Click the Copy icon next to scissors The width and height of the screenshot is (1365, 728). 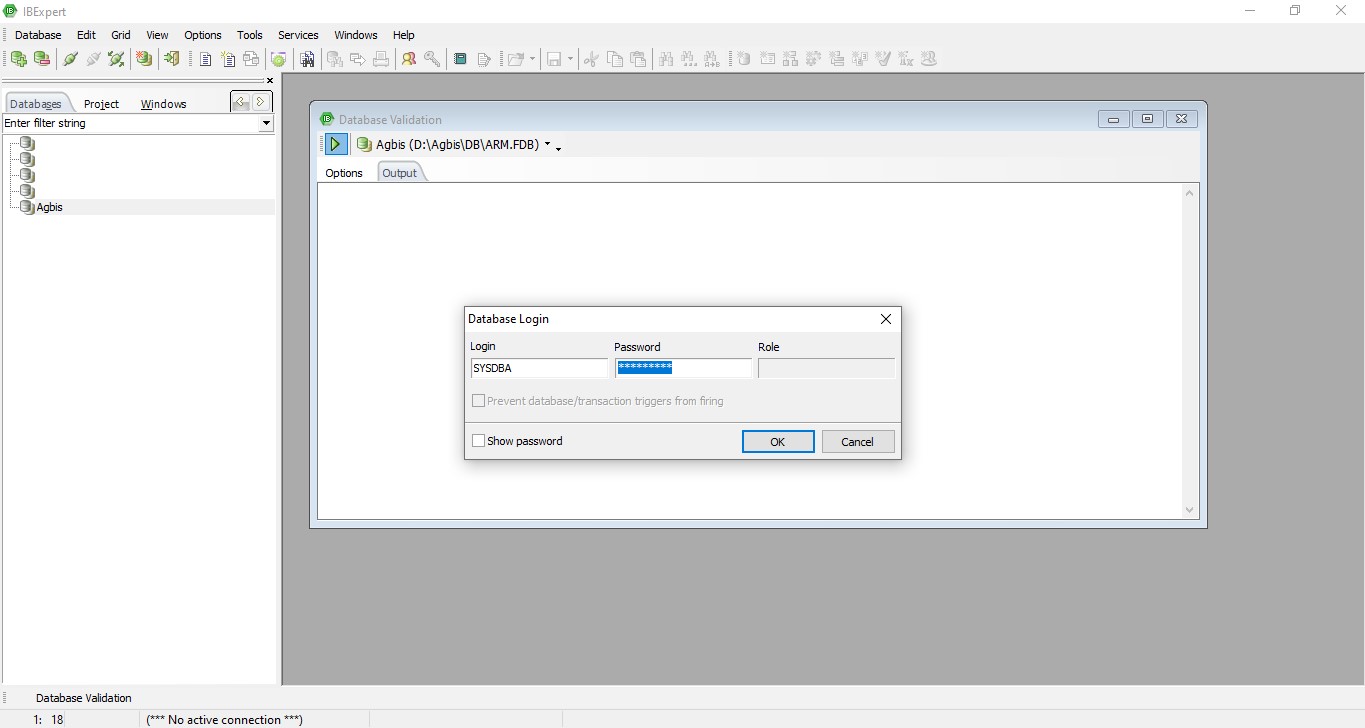(x=615, y=59)
